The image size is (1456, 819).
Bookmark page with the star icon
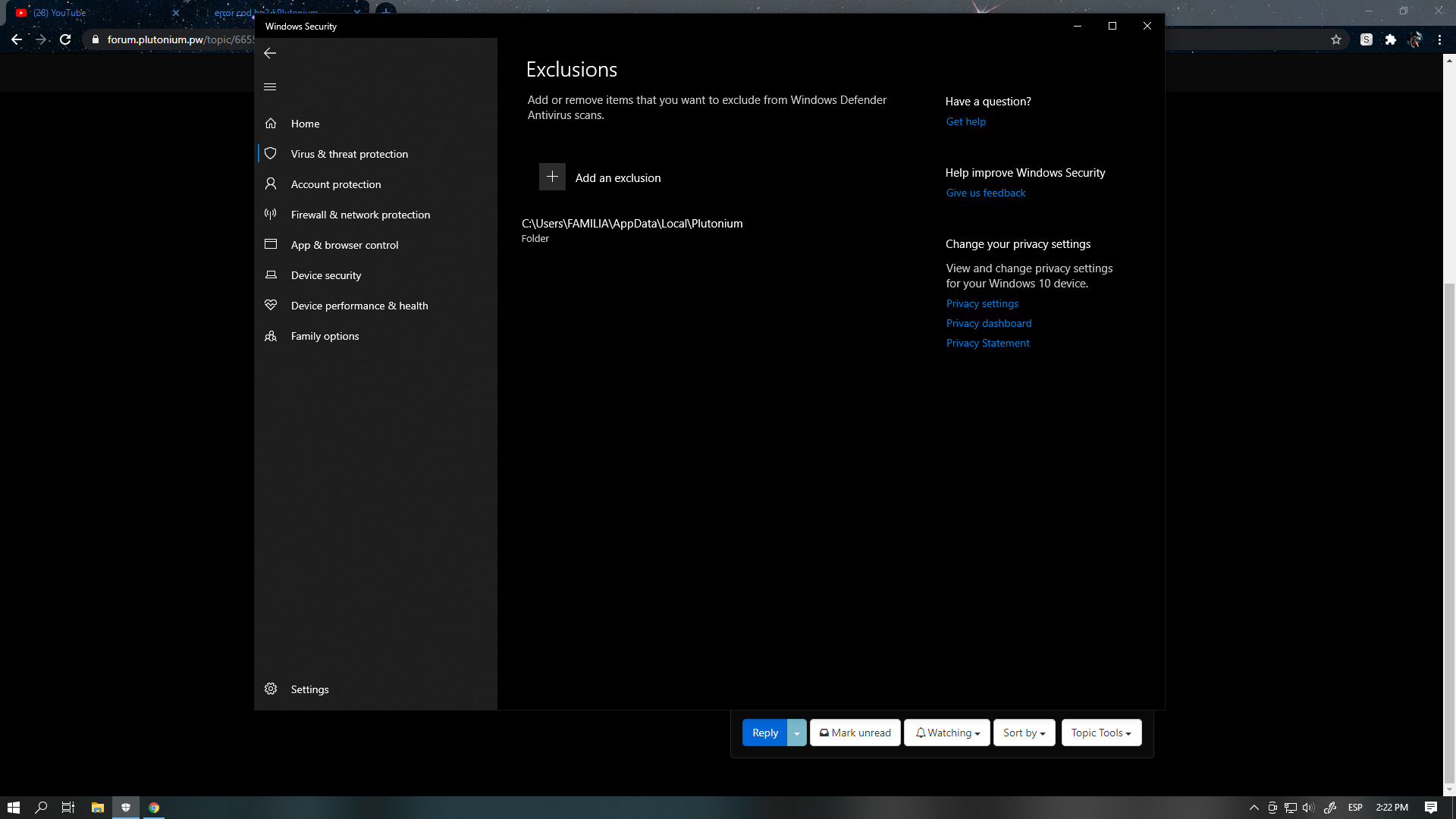1335,39
